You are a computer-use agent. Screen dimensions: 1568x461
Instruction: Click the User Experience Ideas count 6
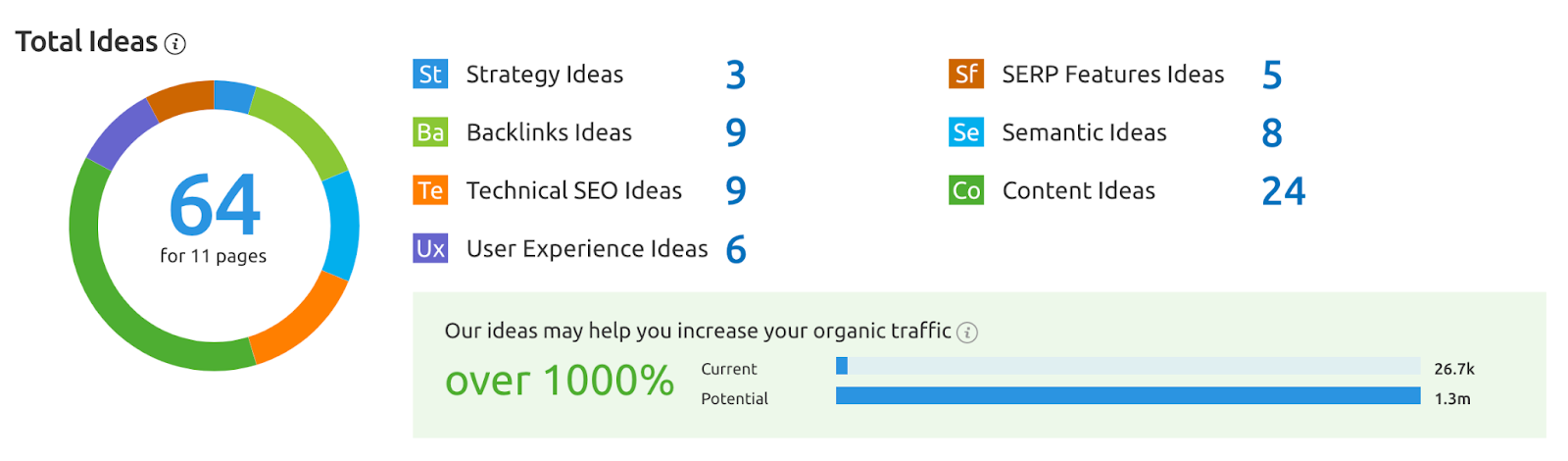pyautogui.click(x=736, y=249)
